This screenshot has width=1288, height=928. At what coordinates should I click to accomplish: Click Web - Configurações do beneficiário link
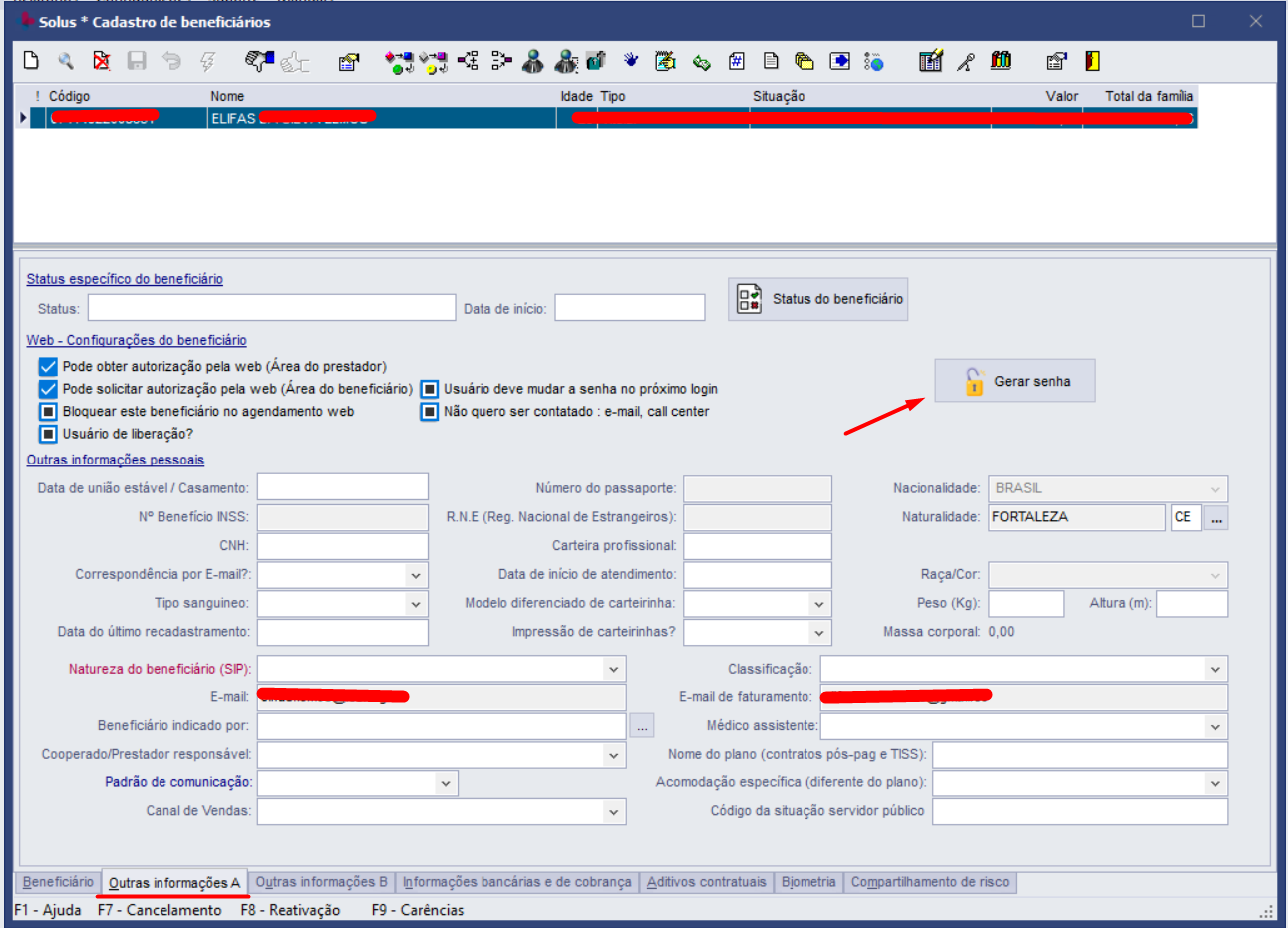coord(137,340)
